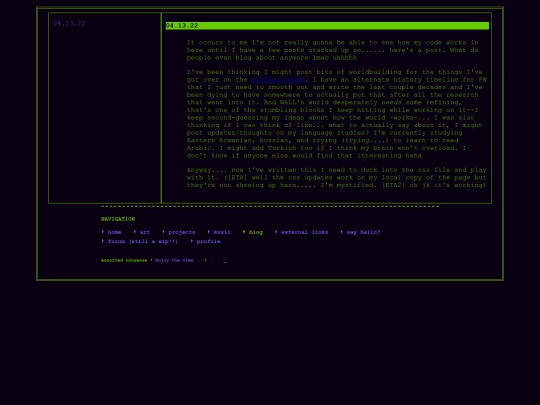Open the external links page
540x405 pixels.
304,232
